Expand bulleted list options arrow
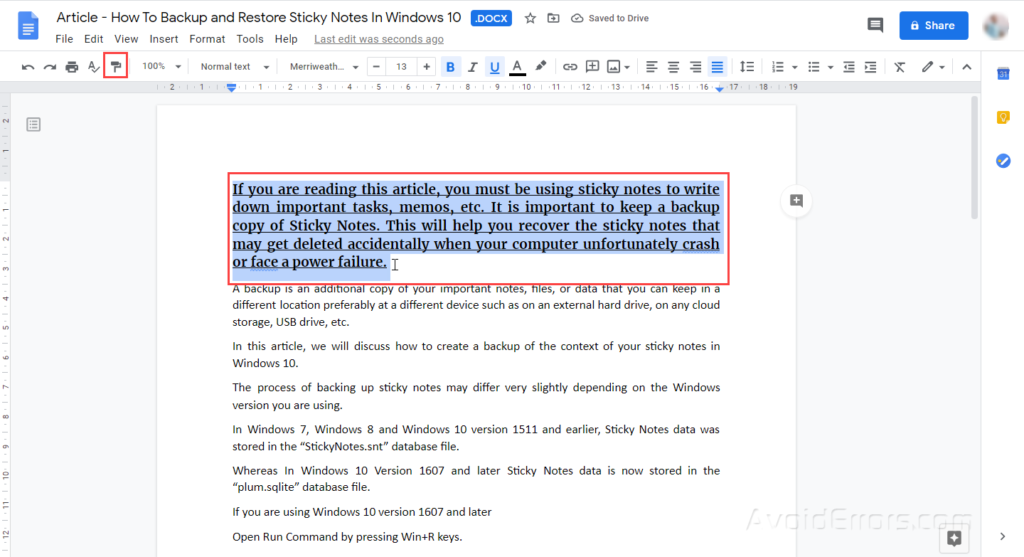The height and width of the screenshot is (557, 1024). [830, 67]
